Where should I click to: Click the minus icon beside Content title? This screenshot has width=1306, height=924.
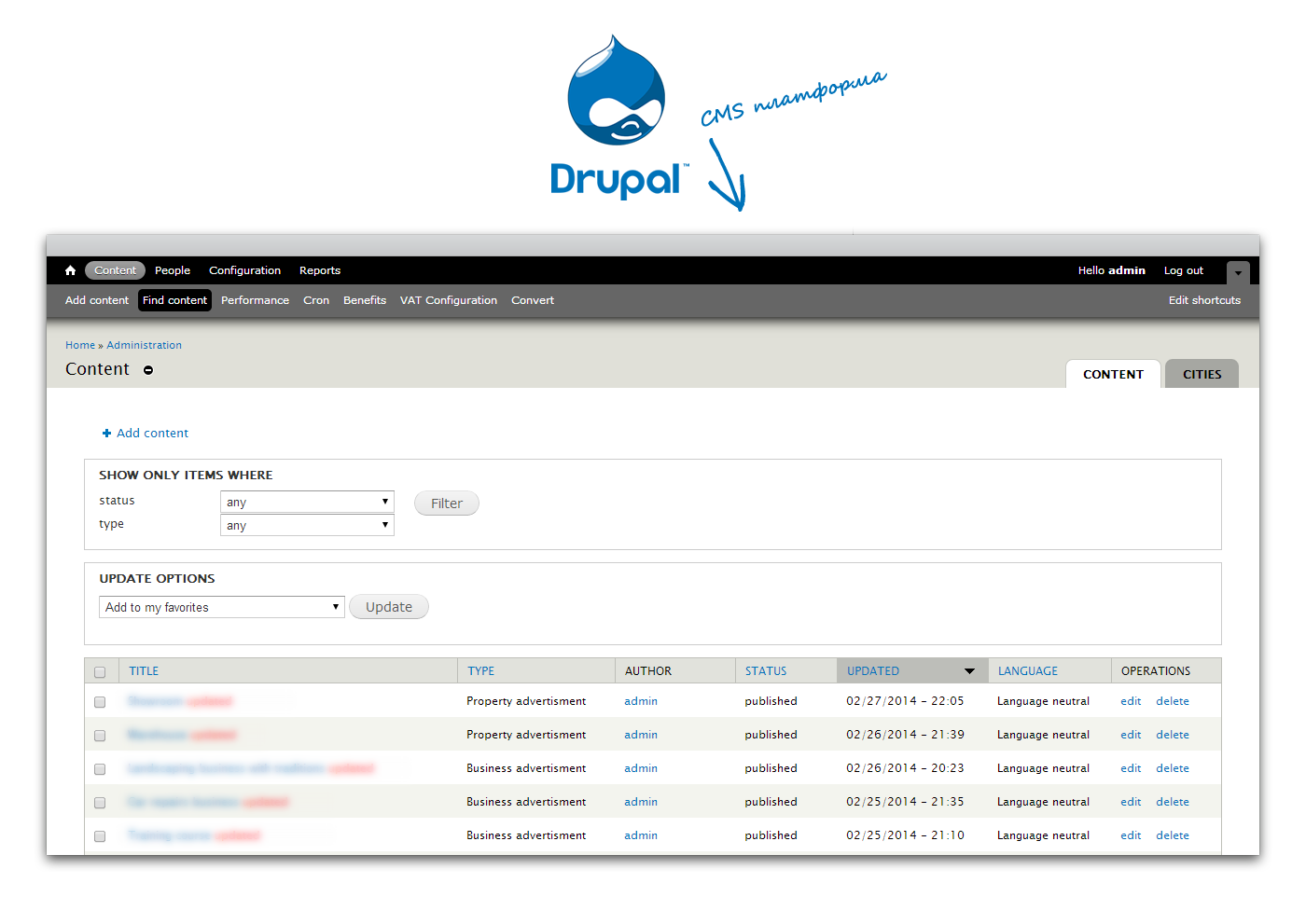[x=148, y=370]
